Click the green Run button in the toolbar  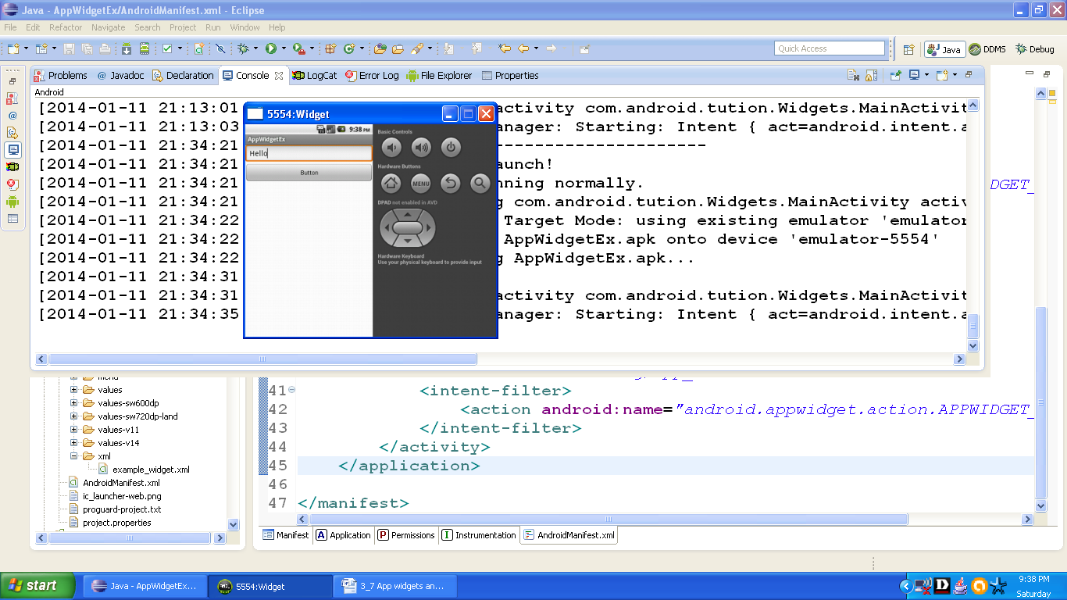(x=271, y=48)
